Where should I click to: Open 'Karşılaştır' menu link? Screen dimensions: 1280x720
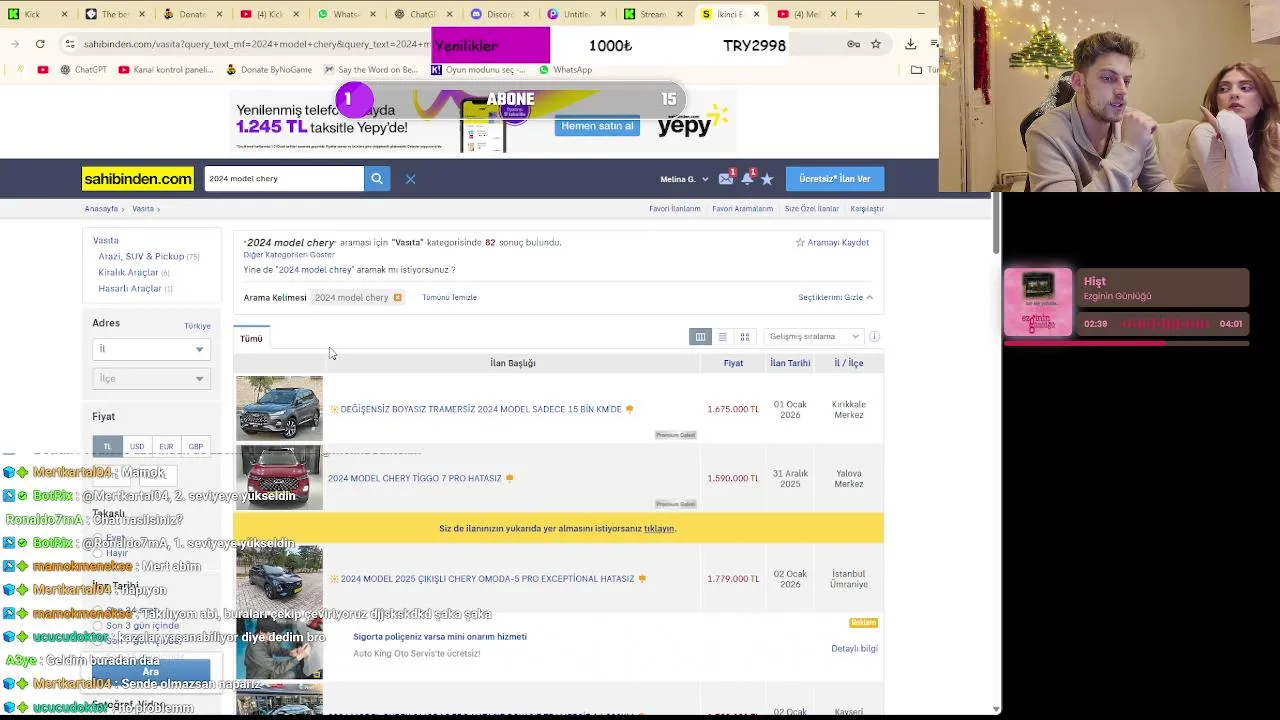click(x=867, y=209)
